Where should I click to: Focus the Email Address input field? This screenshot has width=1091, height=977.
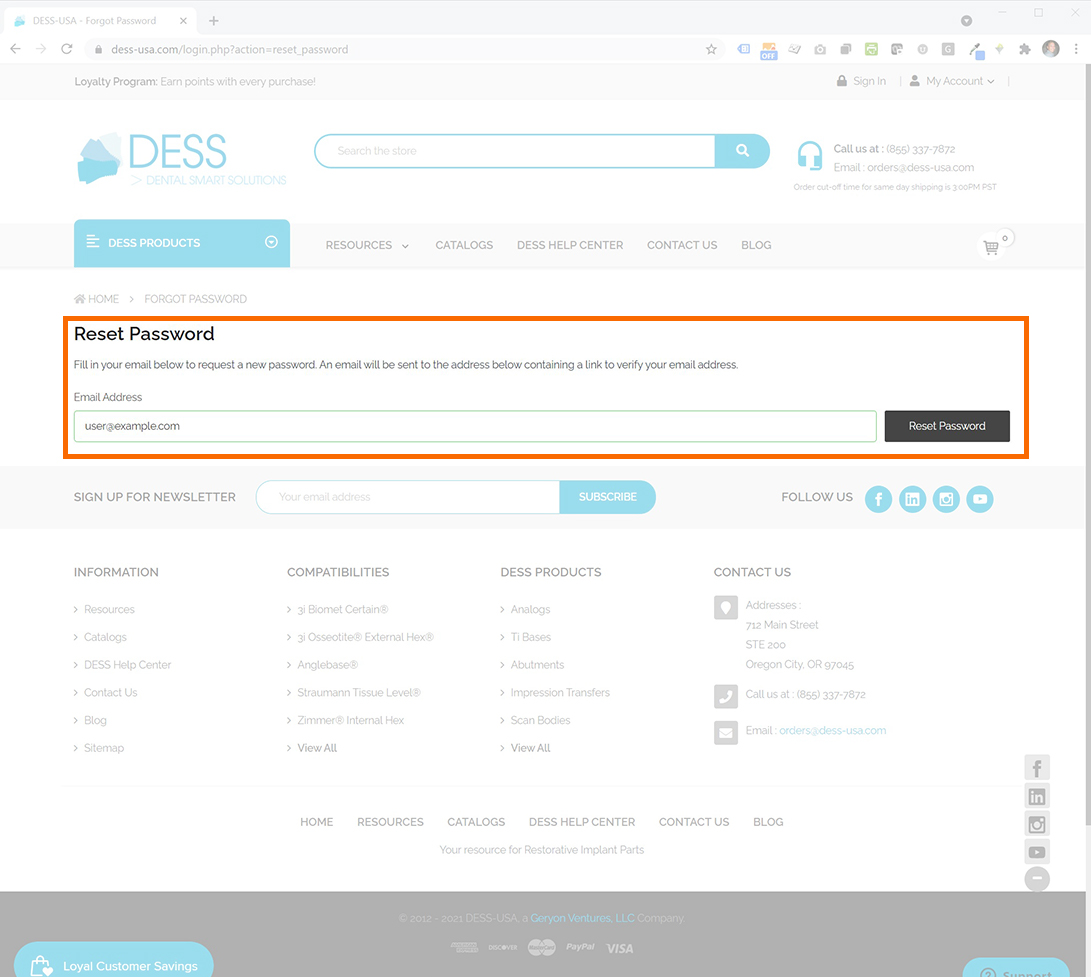click(475, 426)
